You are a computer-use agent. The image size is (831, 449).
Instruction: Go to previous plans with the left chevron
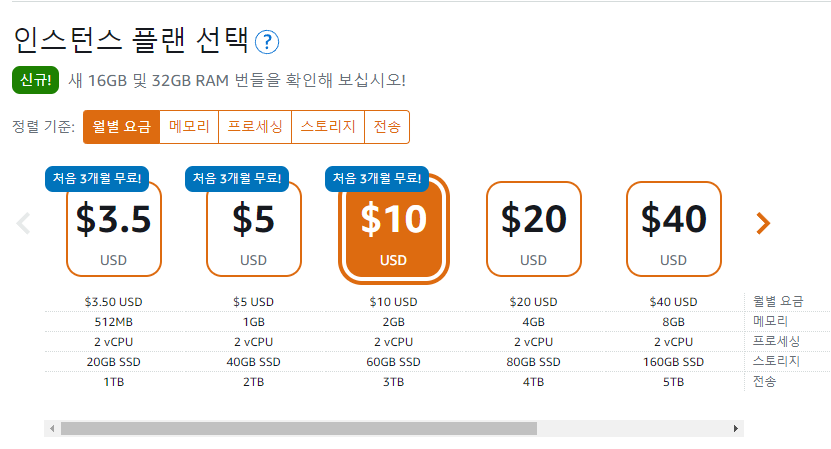[23, 223]
